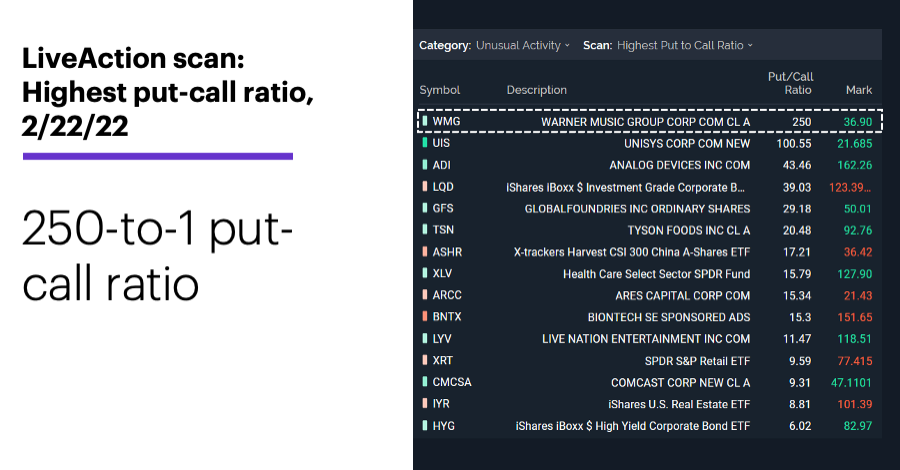This screenshot has height=470, width=900.
Task: Click Comcast Corp New CL A description
Action: coord(680,383)
